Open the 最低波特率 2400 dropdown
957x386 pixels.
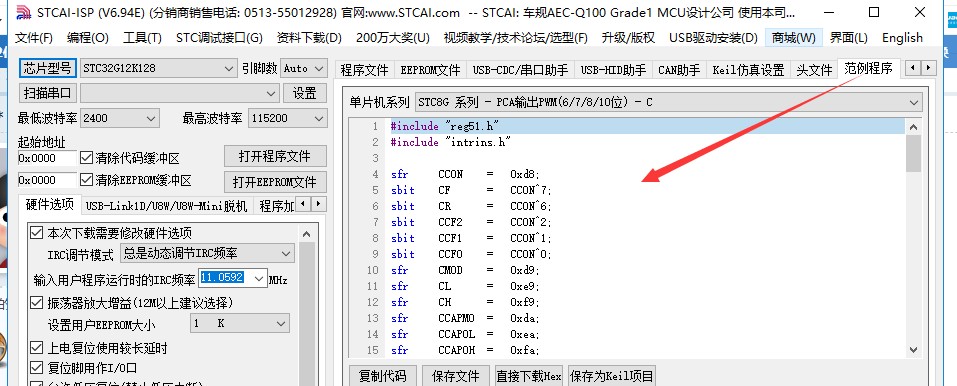coord(120,118)
